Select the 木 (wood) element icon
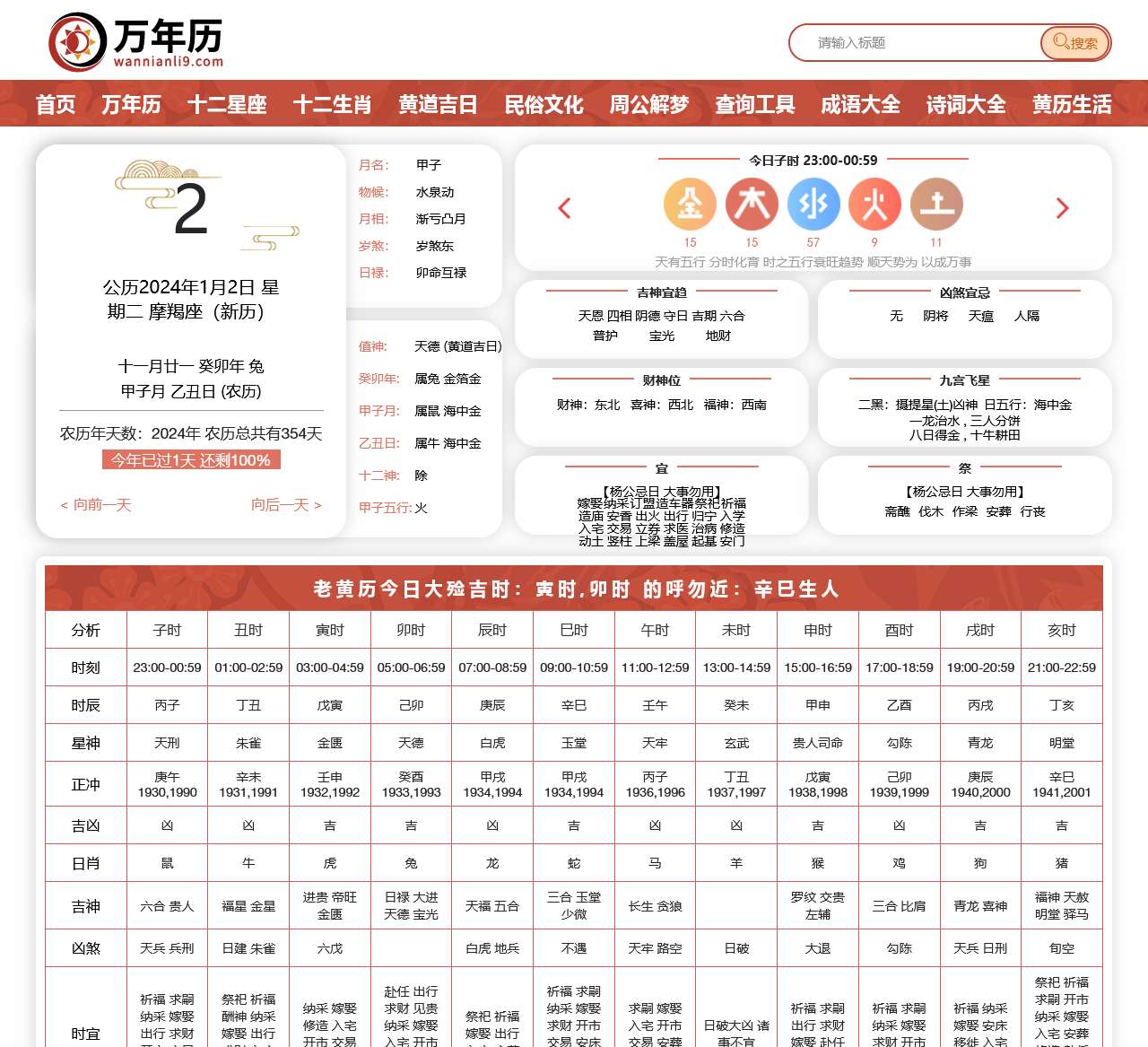Viewport: 1148px width, 1047px height. [752, 204]
